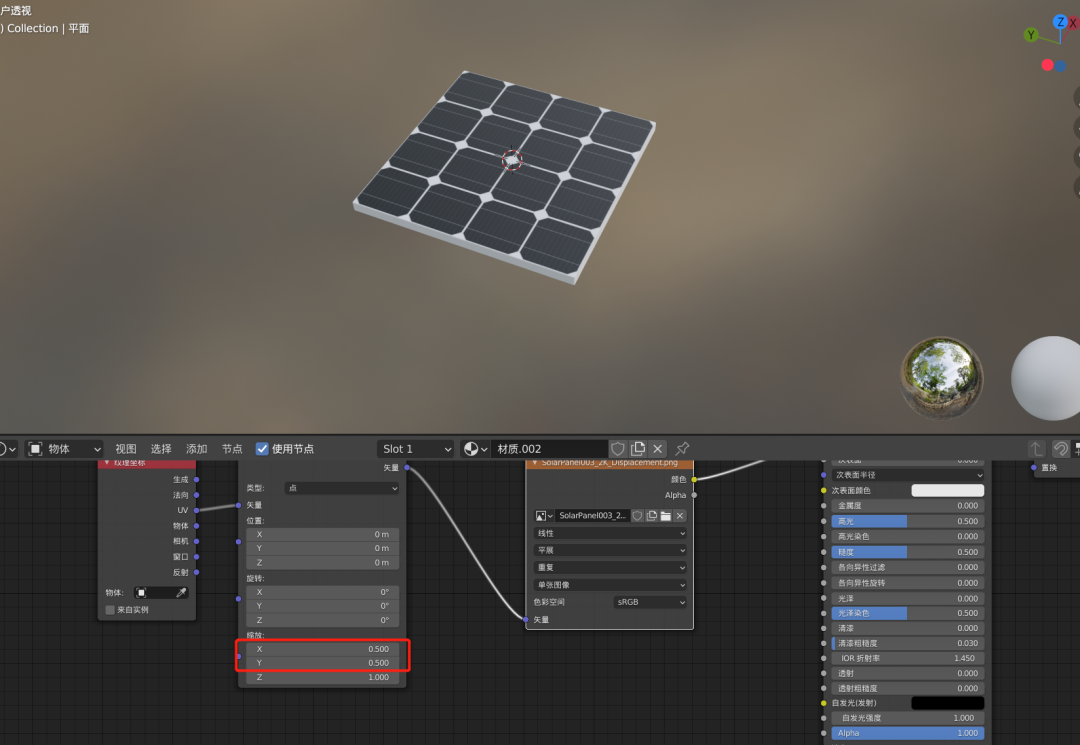Unlink the SolarPanel003 image with X

point(680,516)
